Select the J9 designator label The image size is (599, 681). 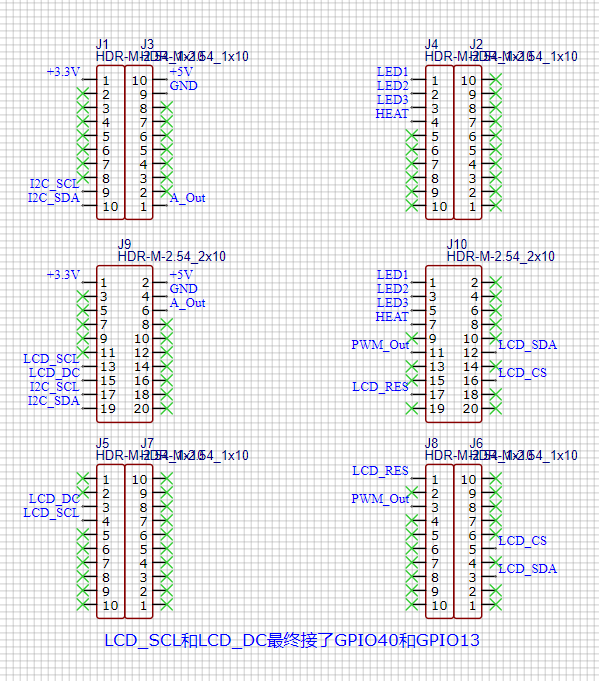point(124,244)
